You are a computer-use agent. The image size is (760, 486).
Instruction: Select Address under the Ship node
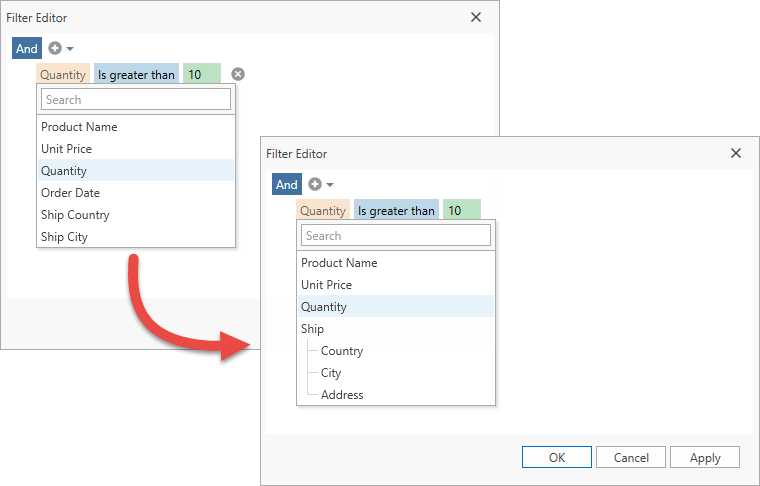[342, 395]
